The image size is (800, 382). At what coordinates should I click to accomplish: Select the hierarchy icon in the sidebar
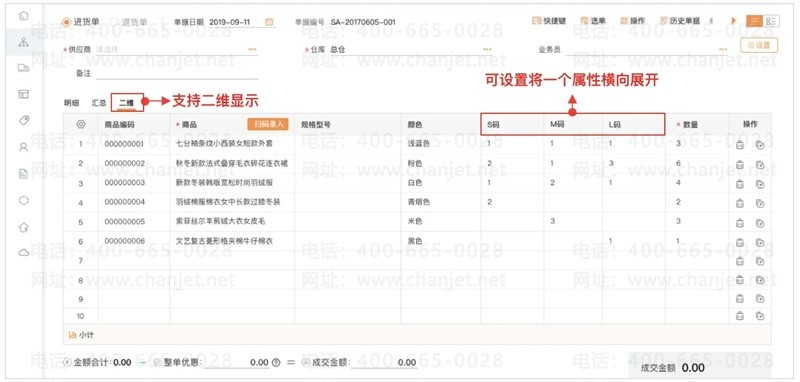23,42
